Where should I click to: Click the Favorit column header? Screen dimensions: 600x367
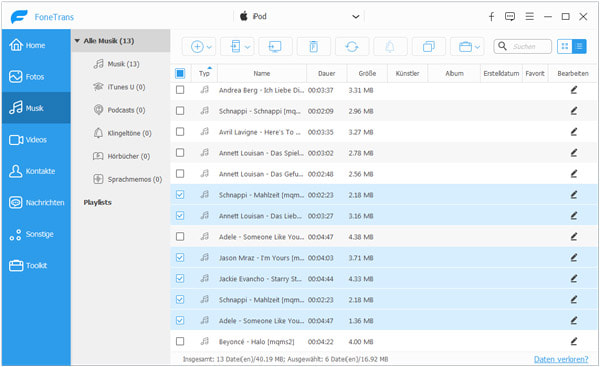tap(535, 73)
